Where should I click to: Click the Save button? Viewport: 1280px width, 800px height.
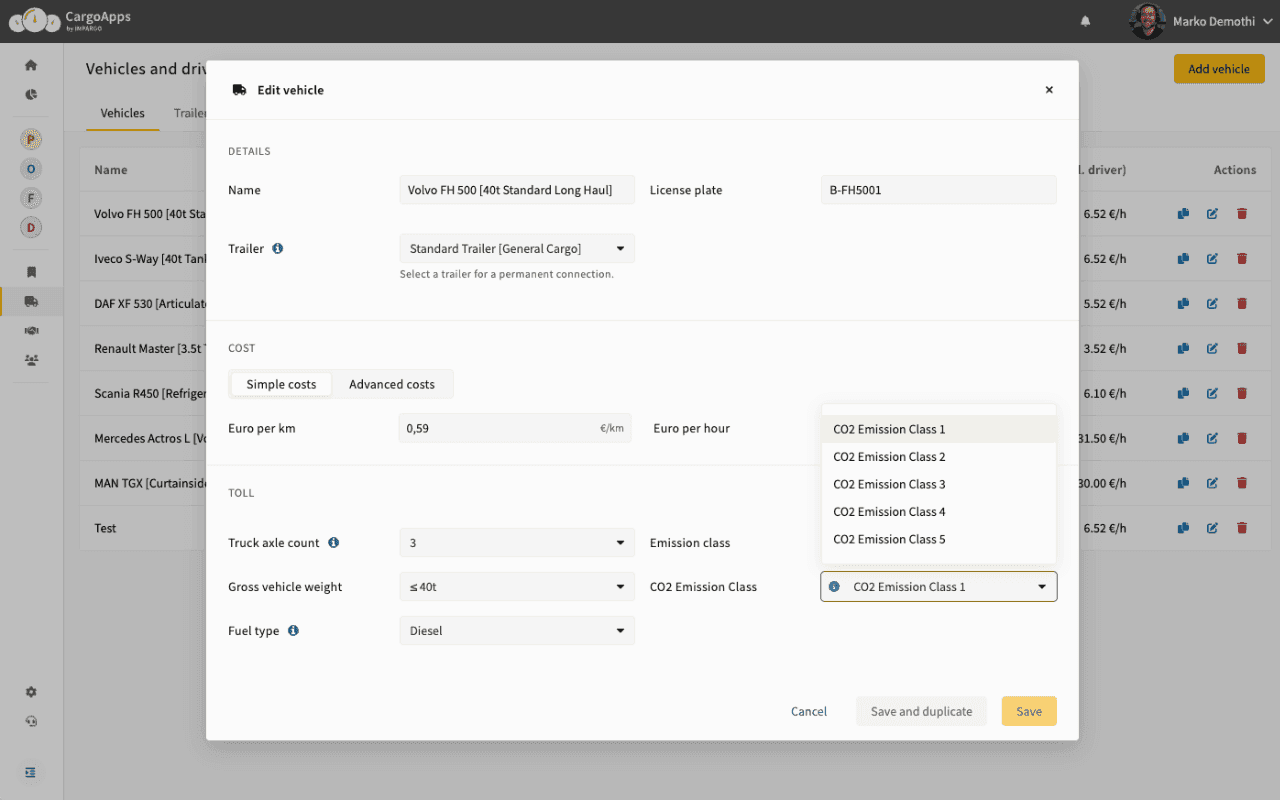click(1028, 711)
